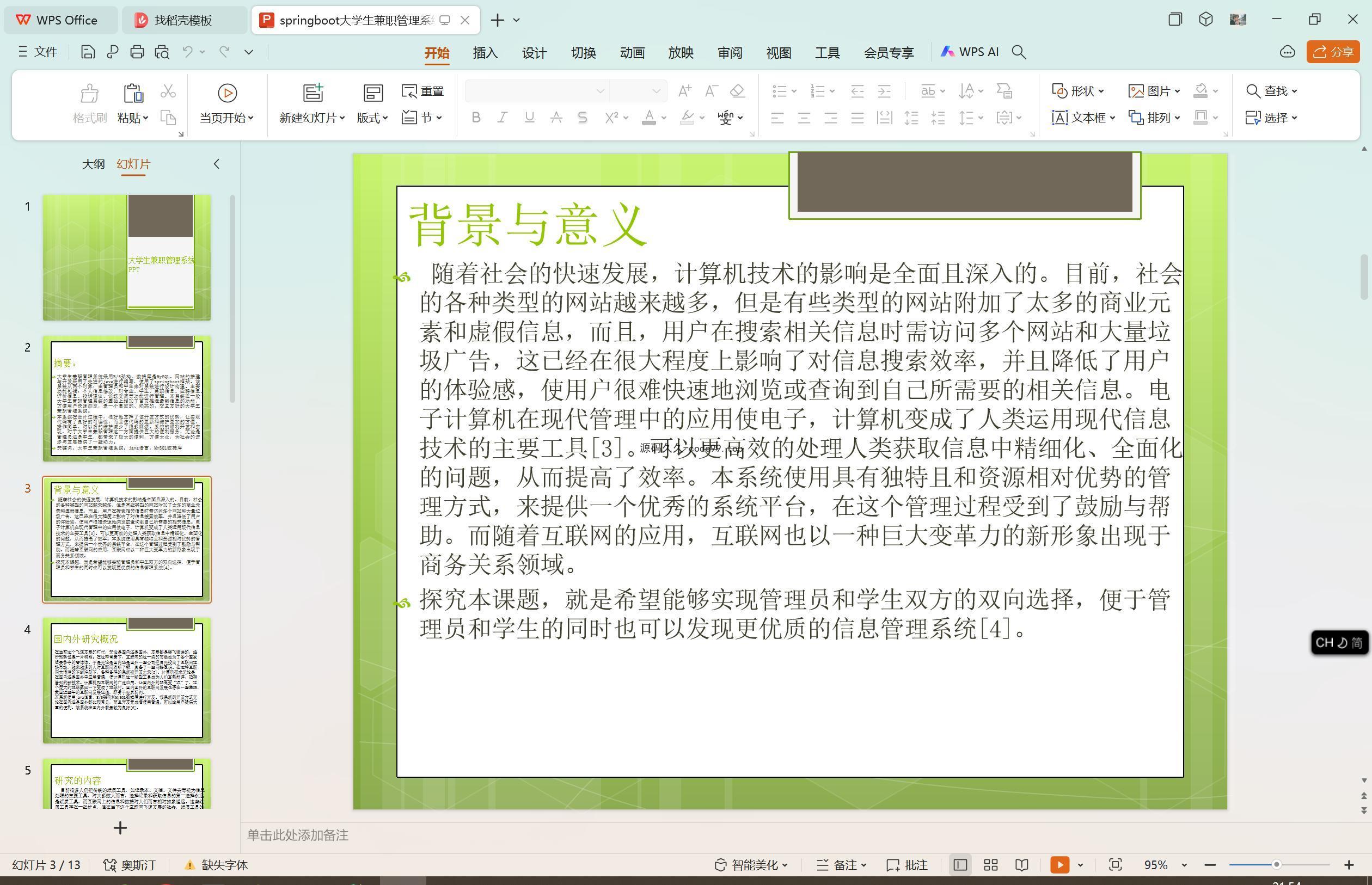
Task: Collapse the slide panel with chevron
Action: click(x=217, y=164)
